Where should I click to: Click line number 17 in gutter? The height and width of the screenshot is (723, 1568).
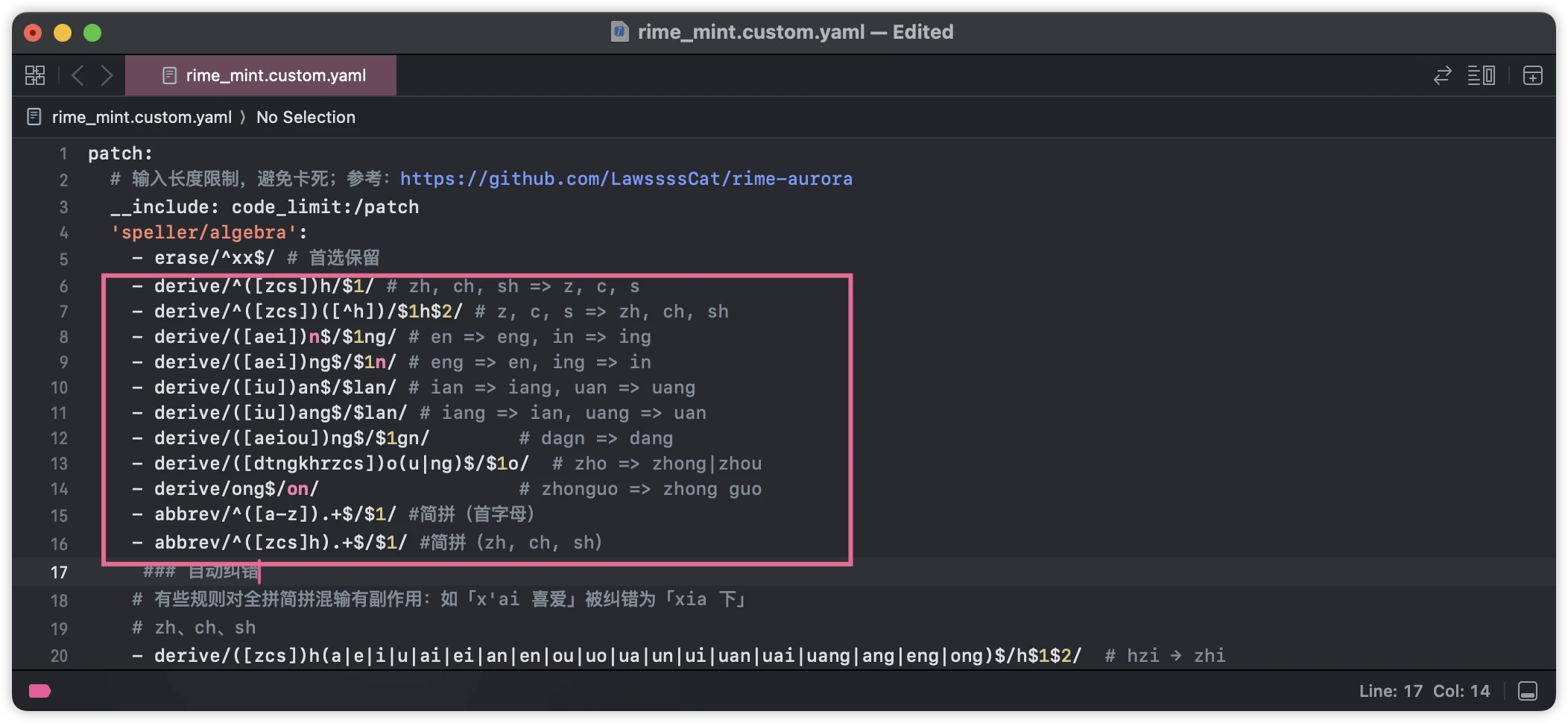click(x=59, y=572)
